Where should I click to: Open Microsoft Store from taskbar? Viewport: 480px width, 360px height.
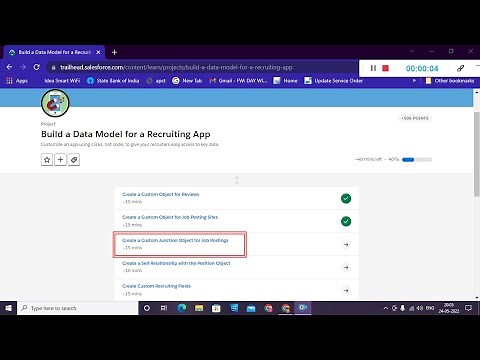click(216, 308)
